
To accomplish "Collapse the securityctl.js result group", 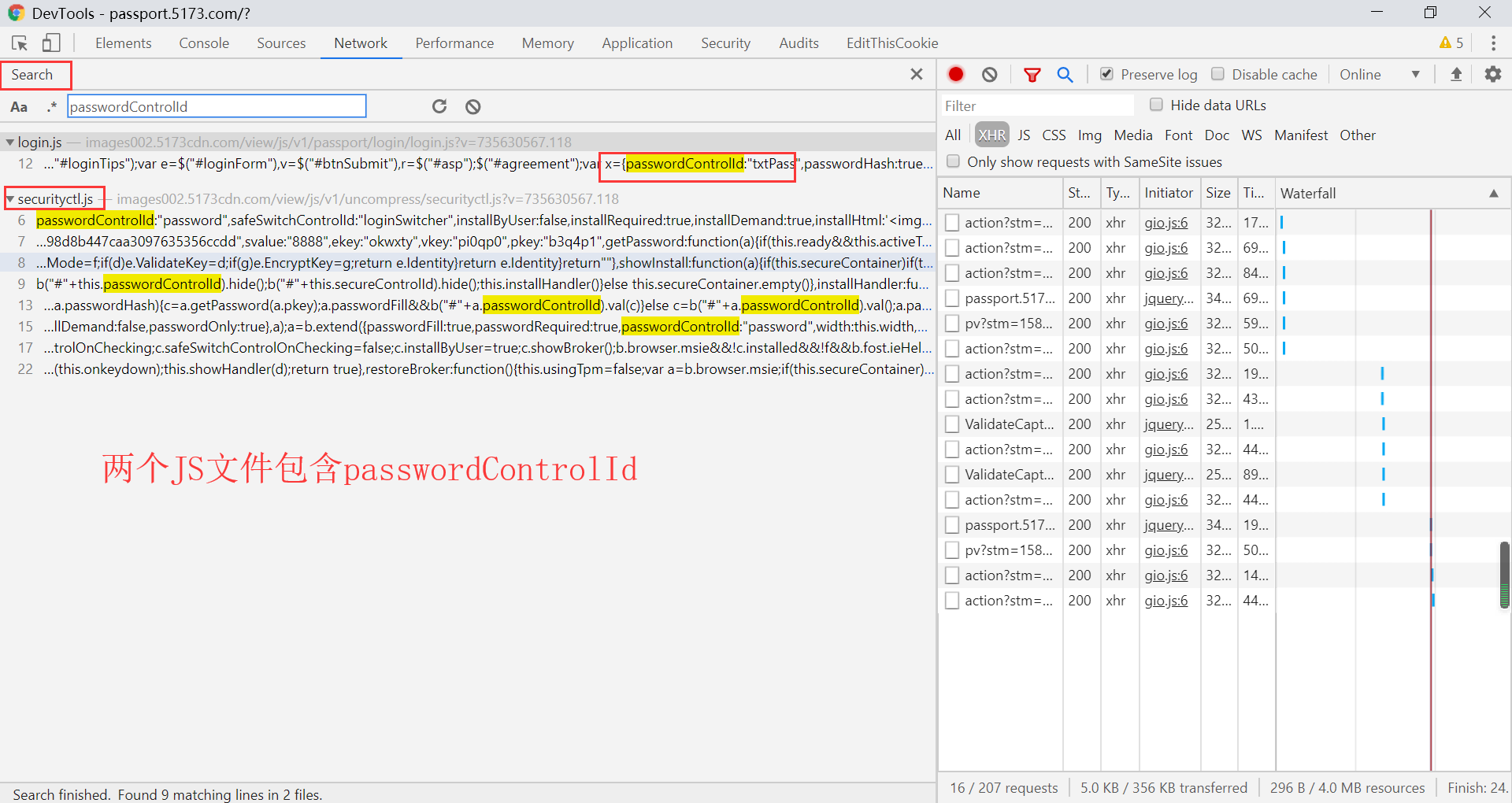I will (9, 199).
